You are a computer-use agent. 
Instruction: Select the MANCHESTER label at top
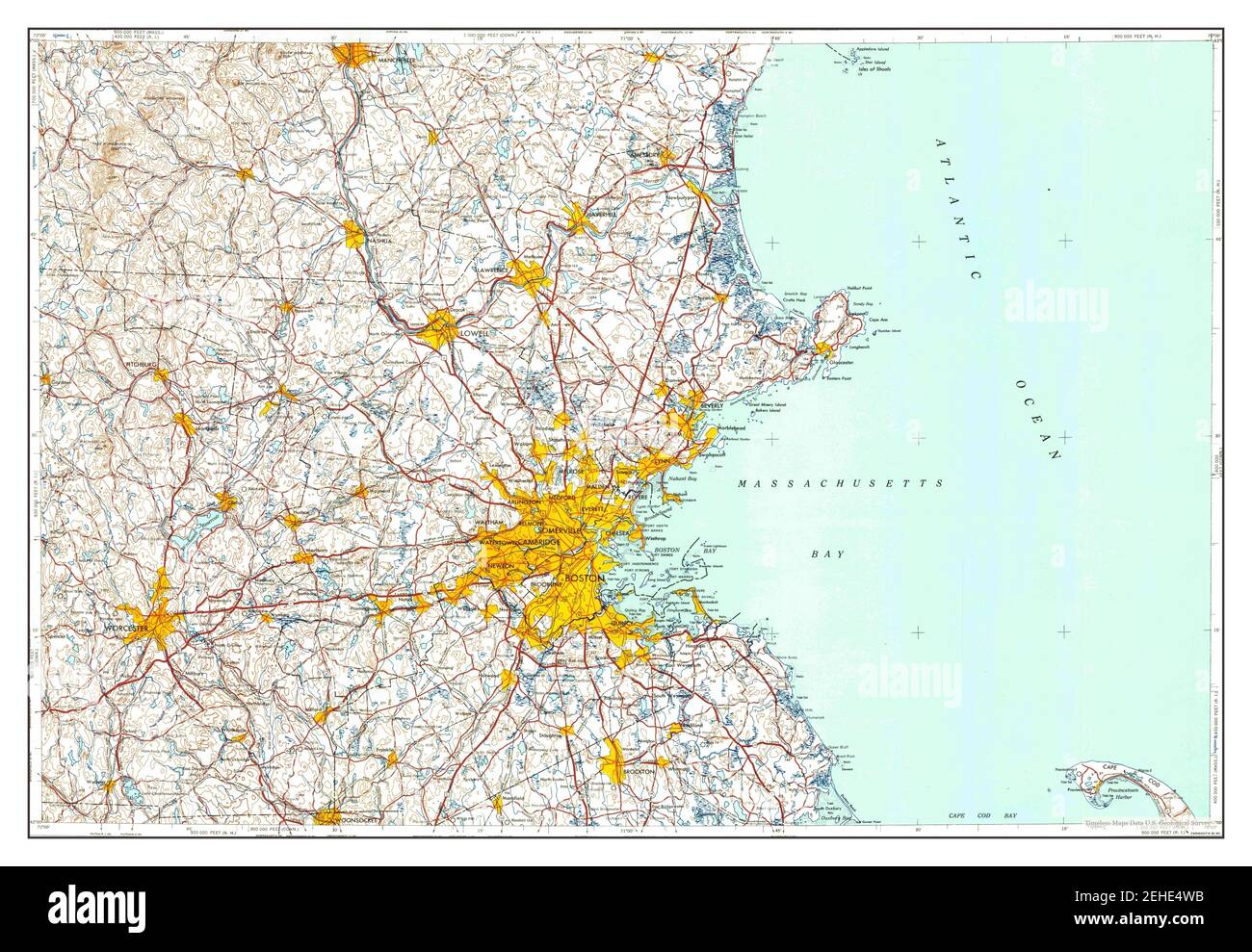[x=398, y=60]
